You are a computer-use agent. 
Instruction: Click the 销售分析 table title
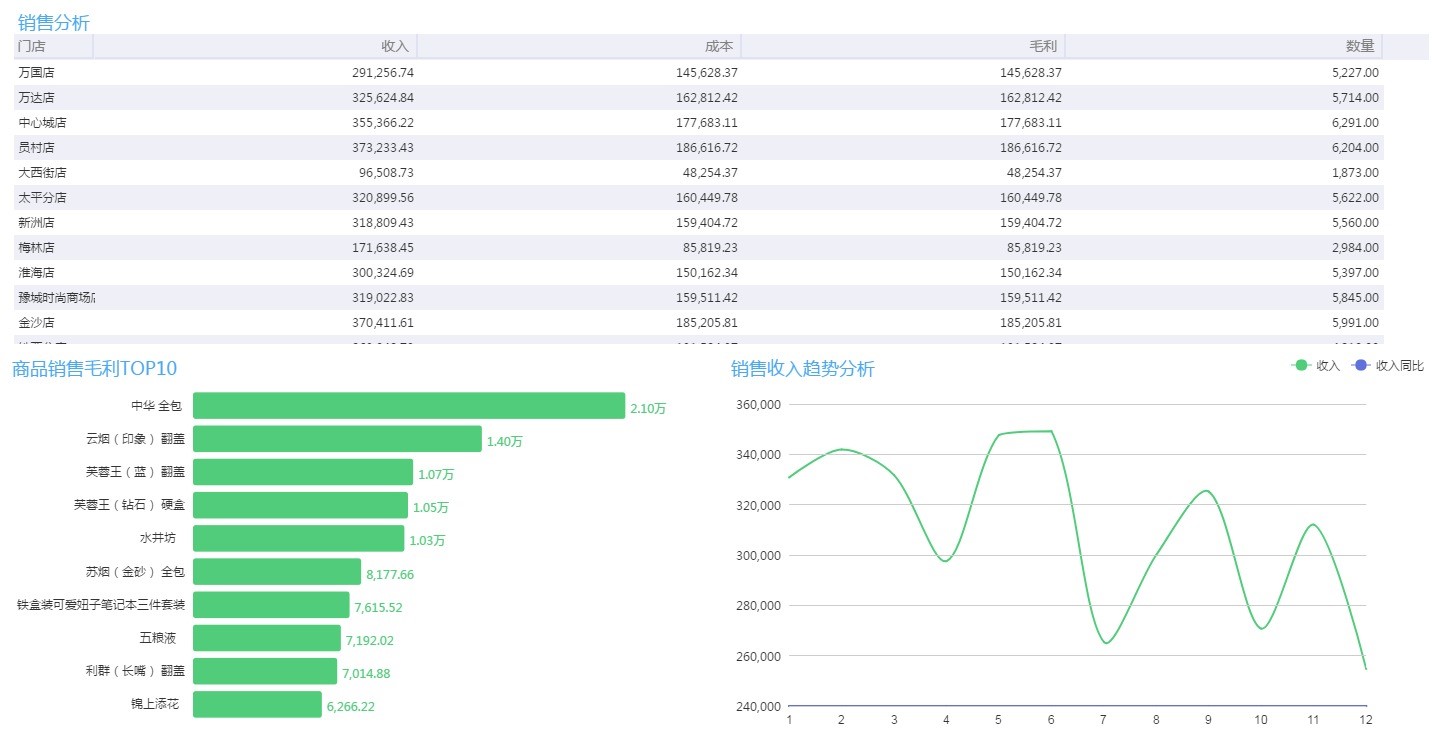pyautogui.click(x=55, y=22)
